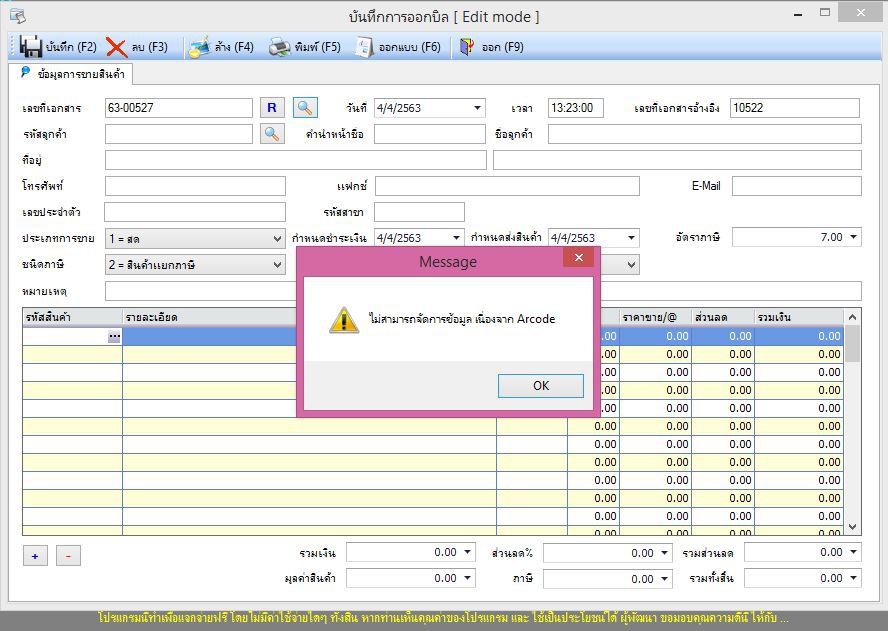
Task: Click the Save (F2) floppy disk icon
Action: point(30,47)
